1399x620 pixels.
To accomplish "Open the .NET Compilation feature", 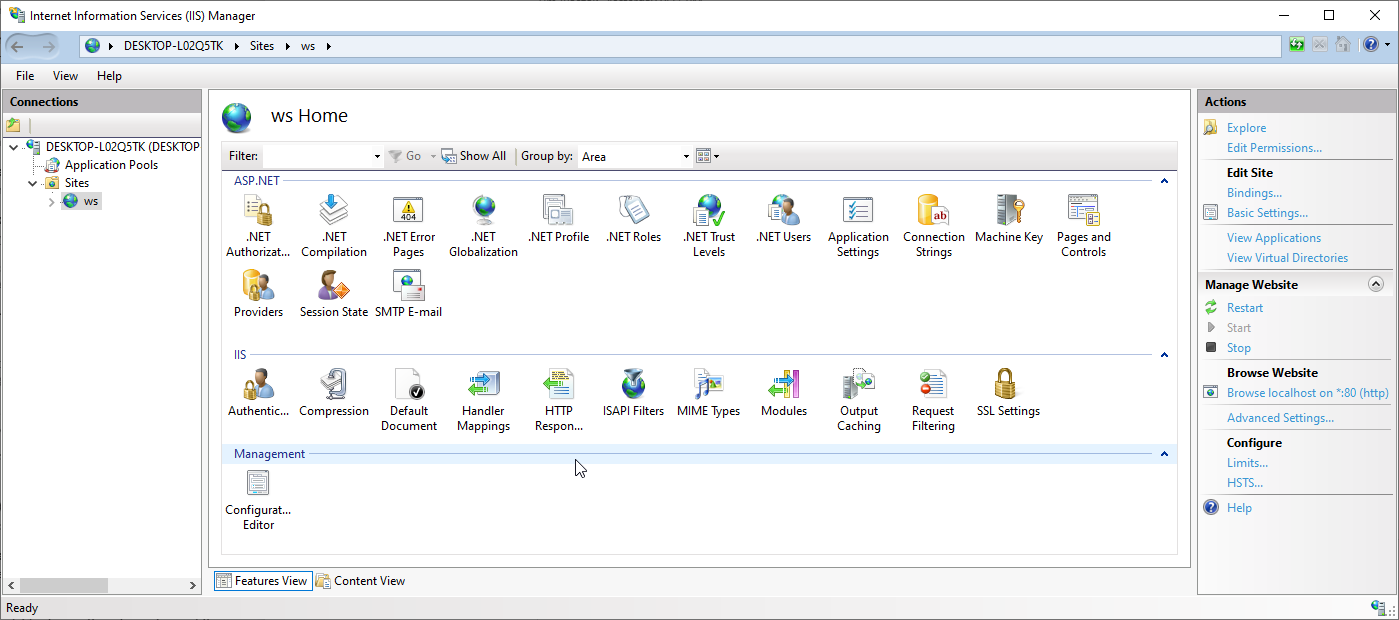I will [x=333, y=225].
